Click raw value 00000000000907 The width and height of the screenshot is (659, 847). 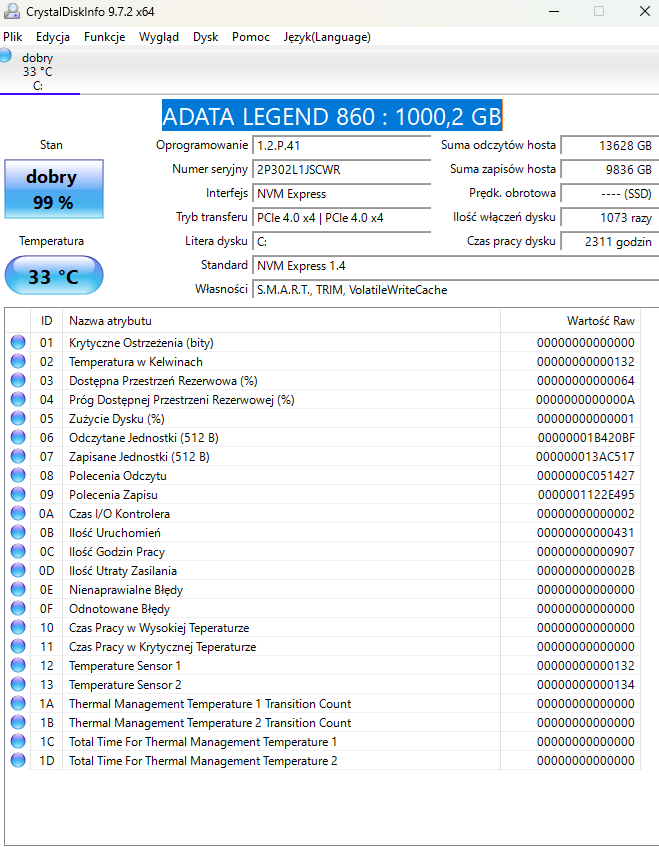coord(586,552)
